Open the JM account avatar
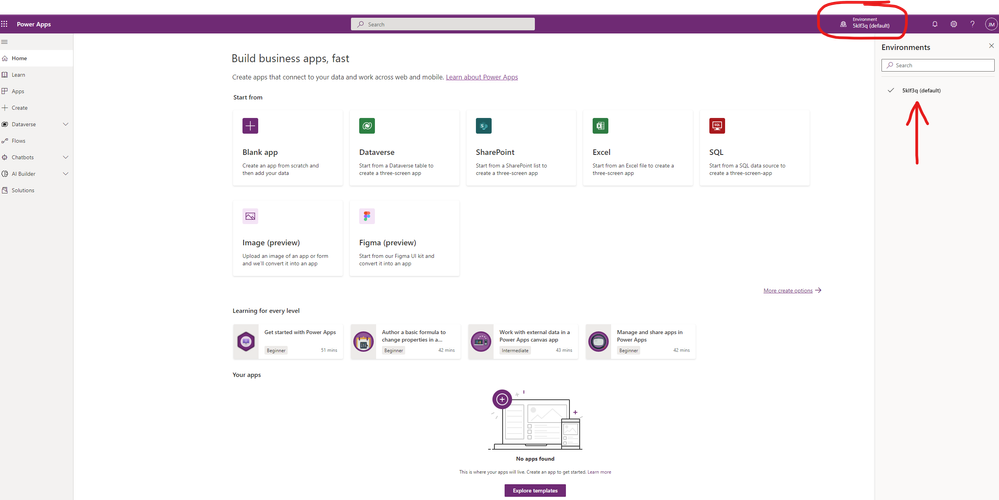 pos(991,24)
